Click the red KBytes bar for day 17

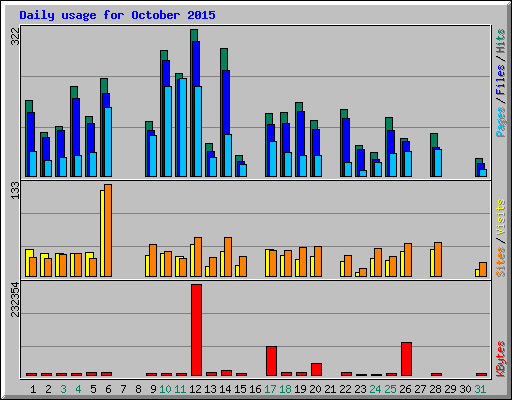[x=271, y=361]
